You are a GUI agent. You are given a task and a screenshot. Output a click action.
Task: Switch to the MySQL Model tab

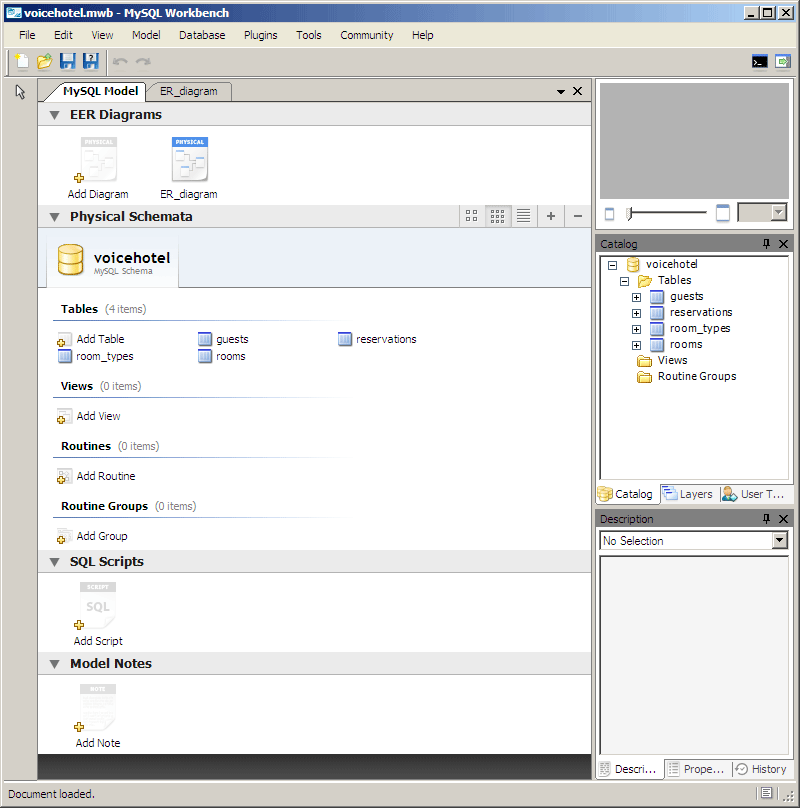tap(100, 91)
